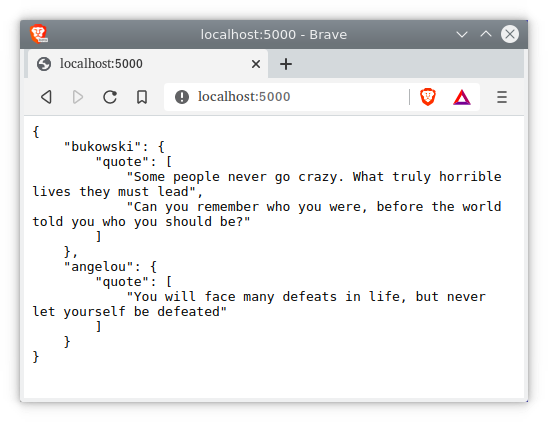Image resolution: width=548 pixels, height=422 pixels.
Task: Open the not-secure site info icon
Action: click(x=182, y=97)
